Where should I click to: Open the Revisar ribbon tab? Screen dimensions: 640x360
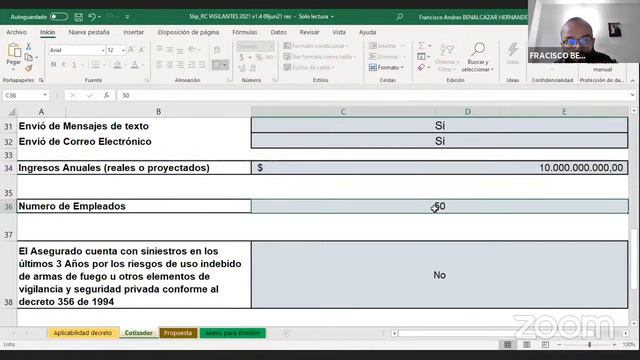pyautogui.click(x=309, y=32)
